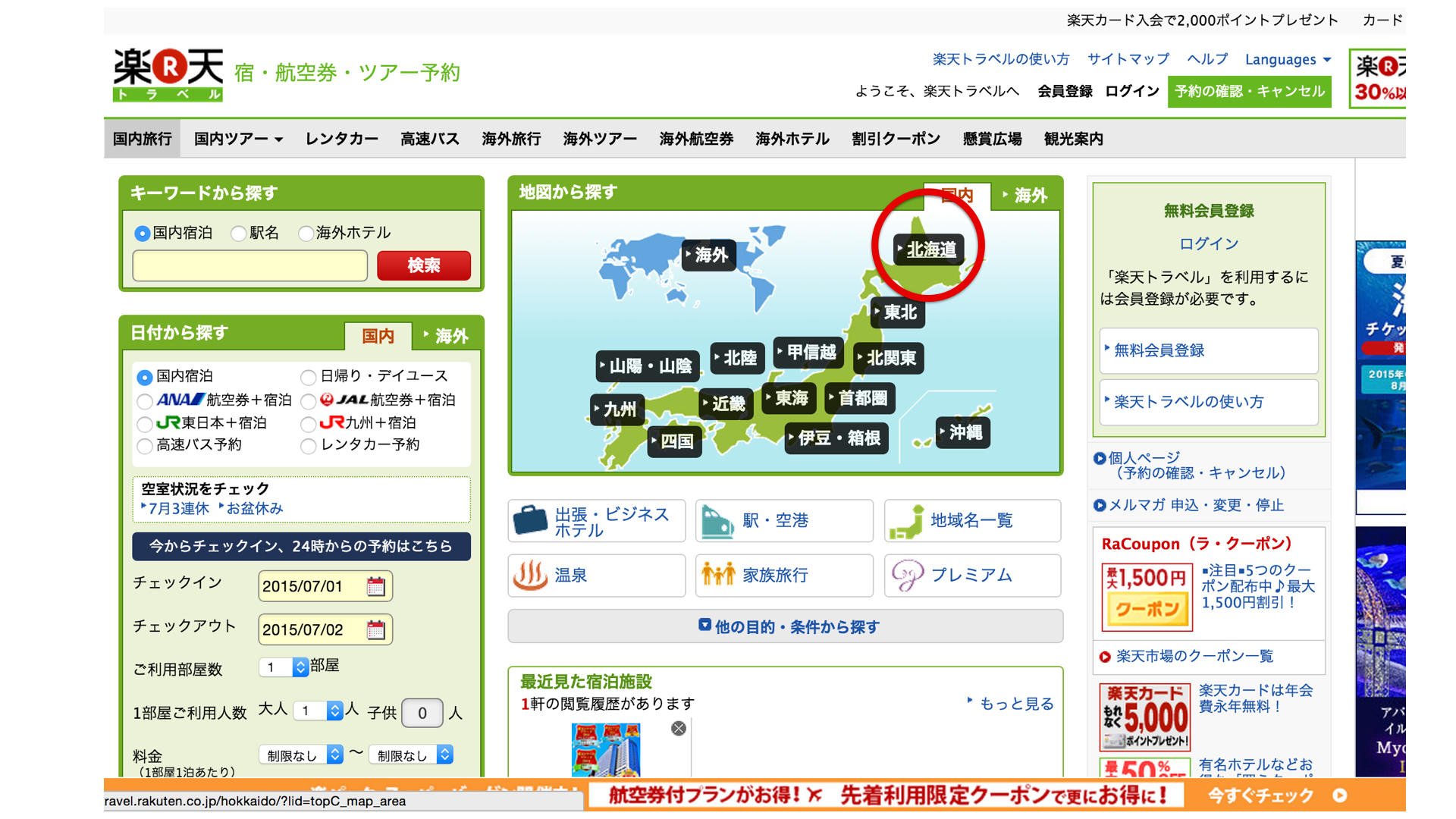Open 高速バス navigation item
Viewport: 1456px width, 819px height.
point(430,139)
